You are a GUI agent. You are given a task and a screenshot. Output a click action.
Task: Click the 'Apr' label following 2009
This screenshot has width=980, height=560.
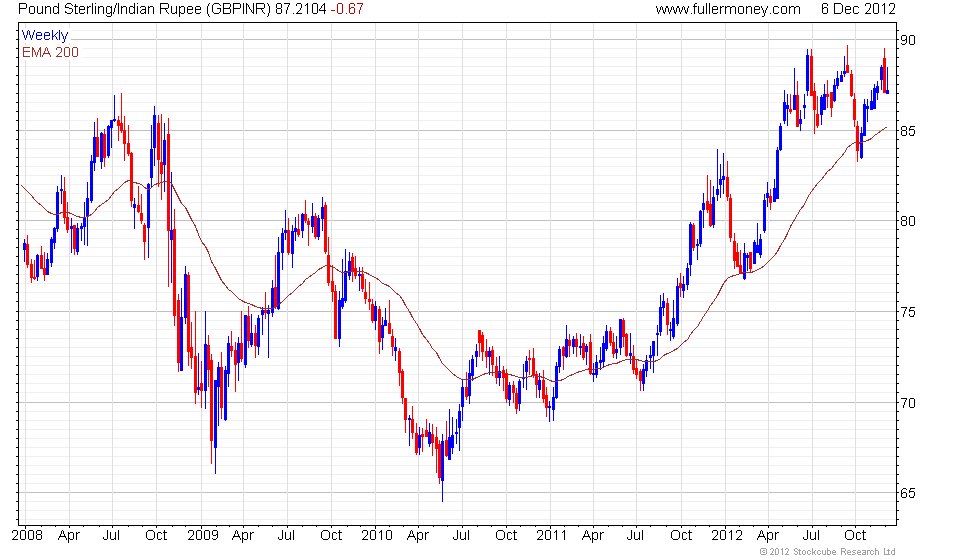click(x=243, y=536)
